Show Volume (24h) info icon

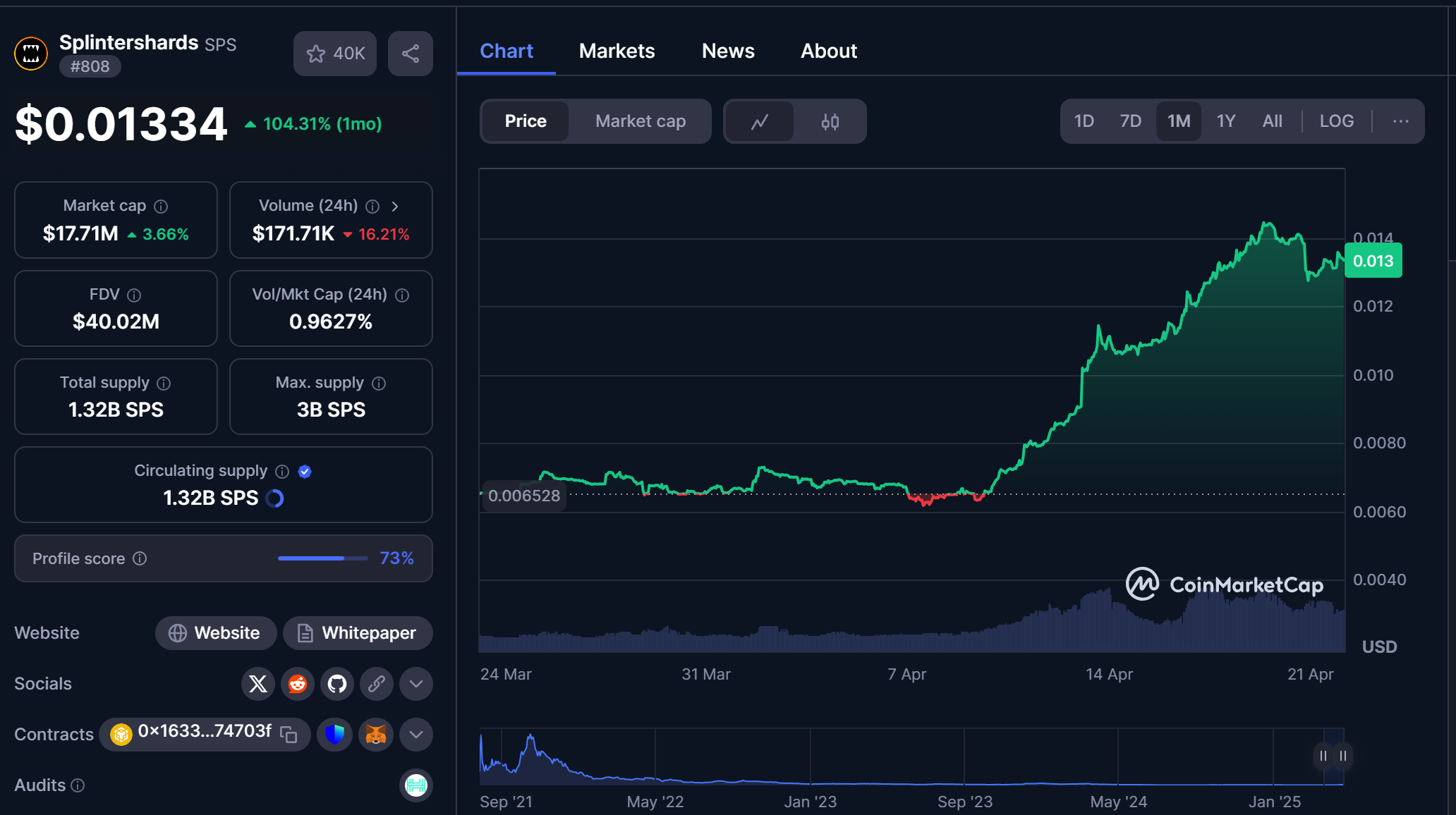(372, 207)
